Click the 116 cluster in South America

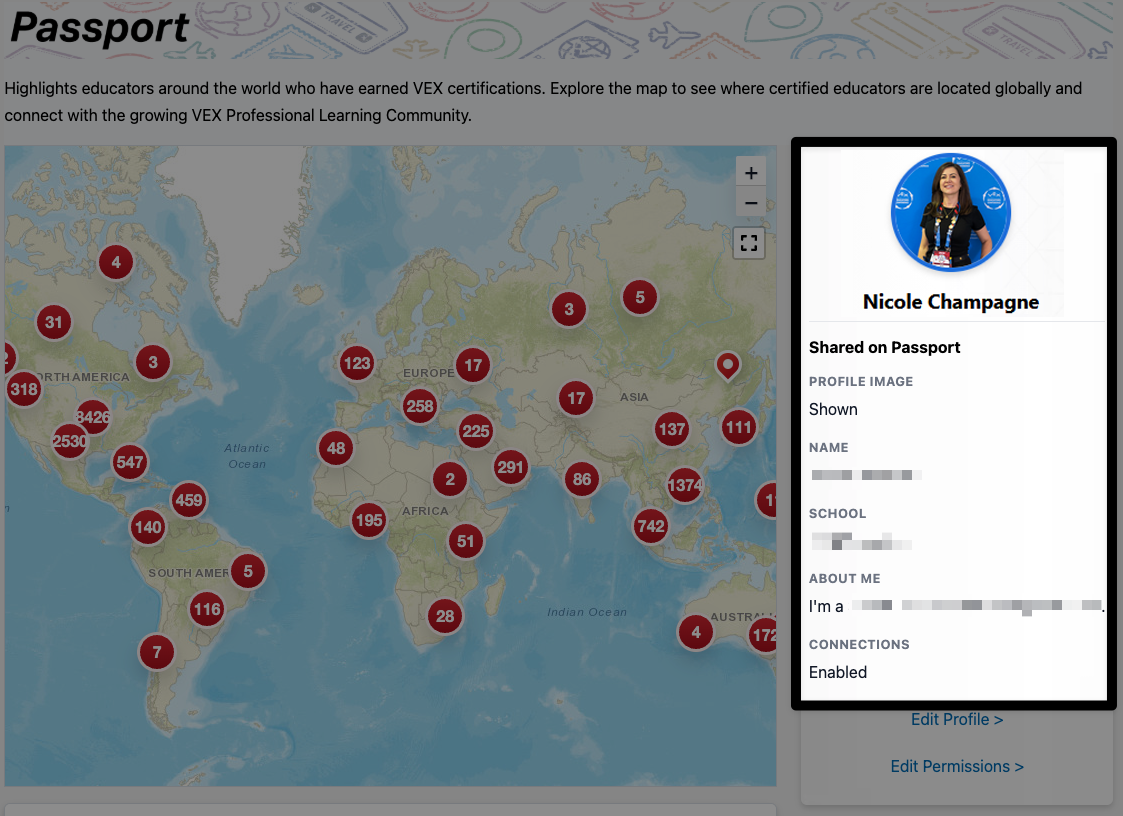click(x=207, y=610)
